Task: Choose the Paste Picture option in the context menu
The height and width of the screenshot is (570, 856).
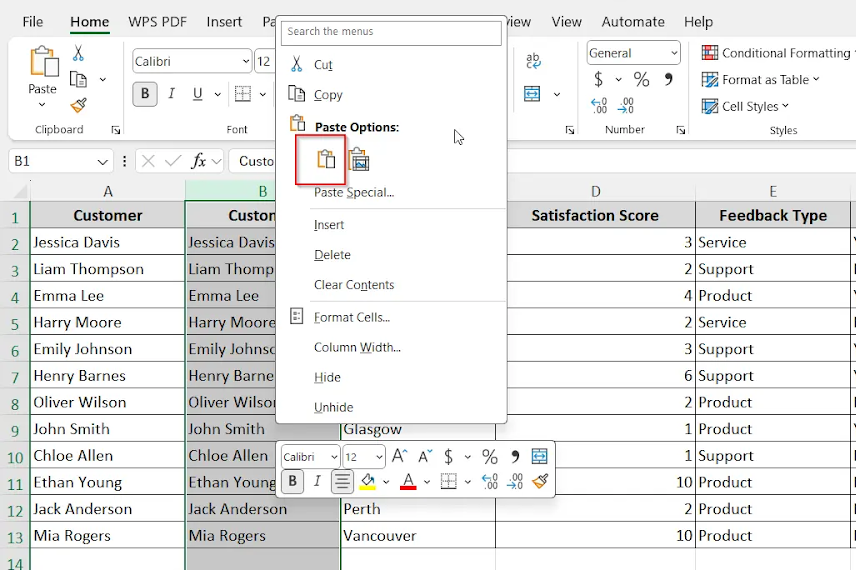Action: click(x=359, y=159)
